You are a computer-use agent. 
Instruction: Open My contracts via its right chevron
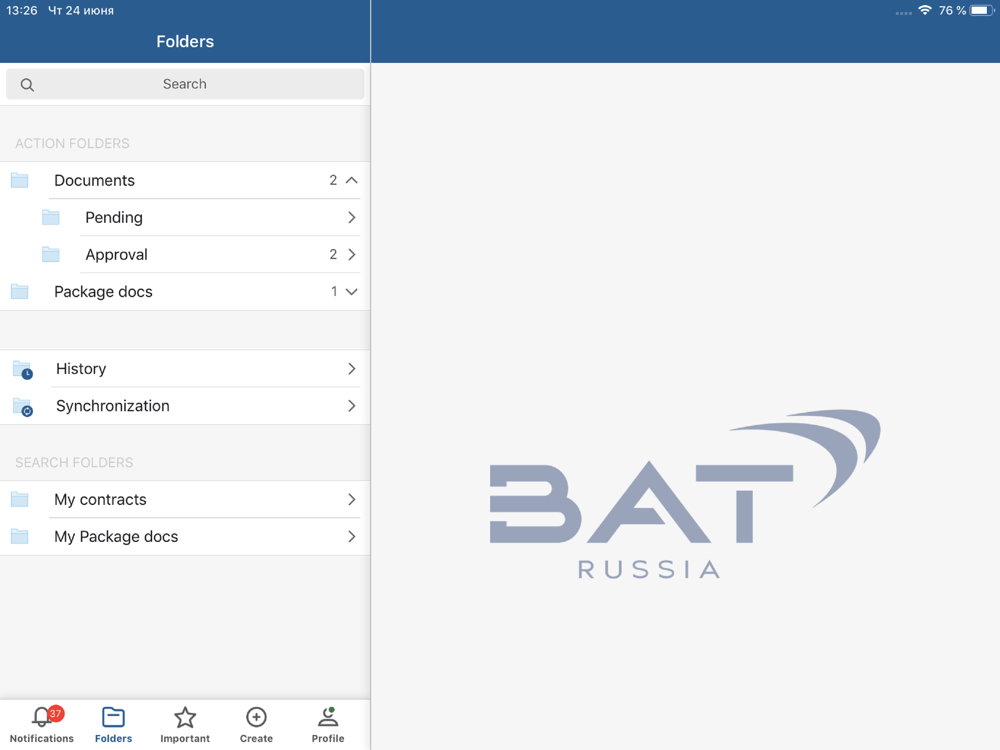click(x=351, y=499)
